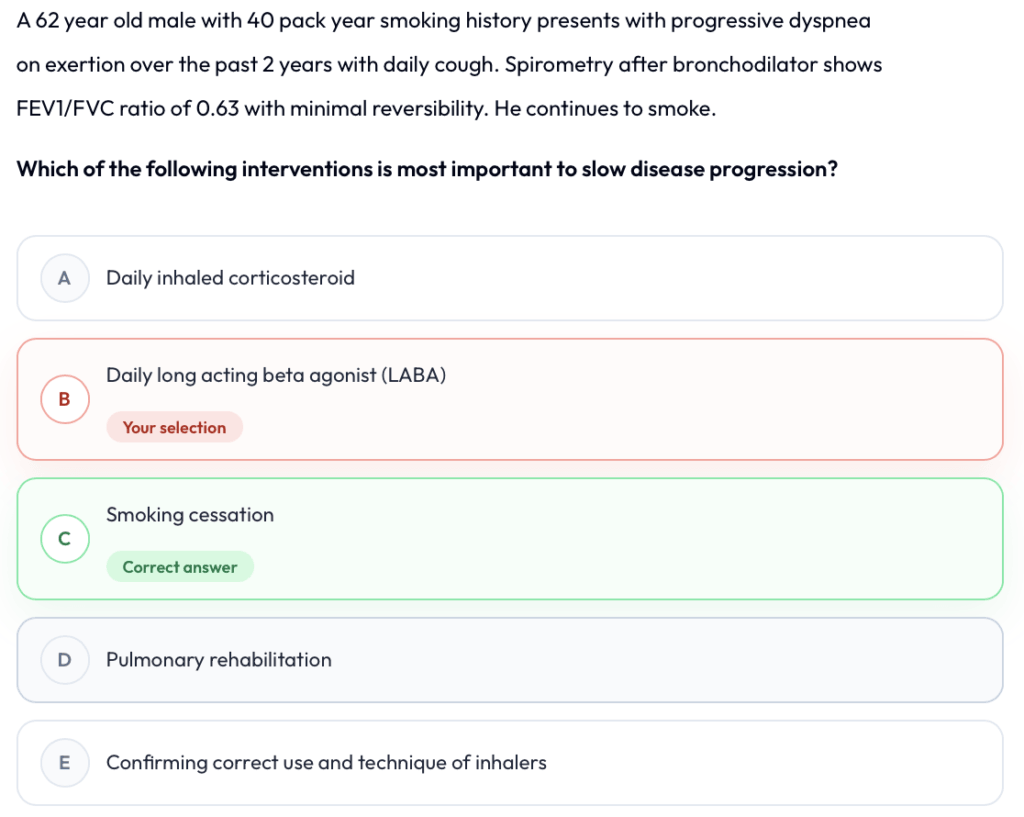Select 'Daily inhaled corticosteroid' answer text
Screen dimensions: 1024x817
(x=231, y=278)
